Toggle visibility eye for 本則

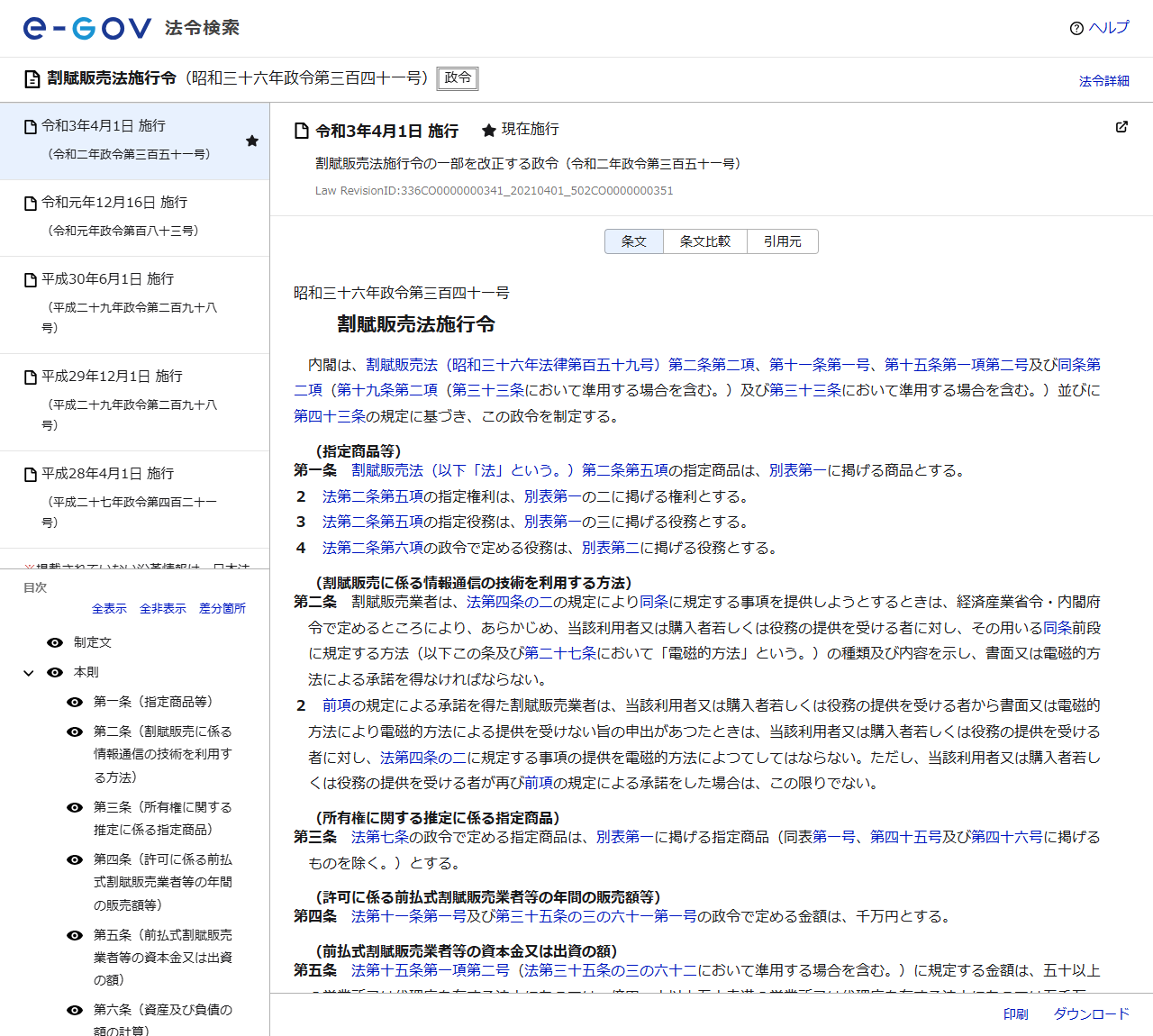(x=55, y=672)
